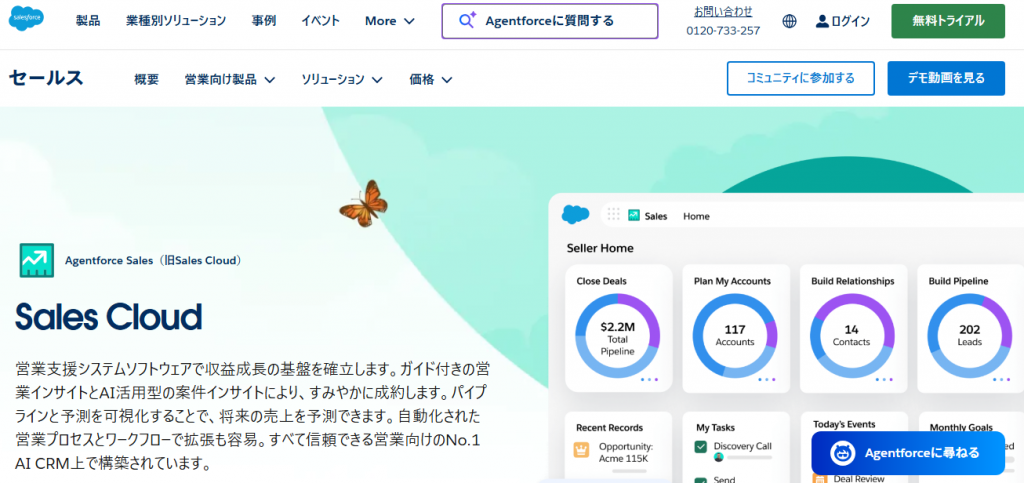
Task: Click the Opportunity crown icon in Recent Records
Action: click(x=581, y=450)
